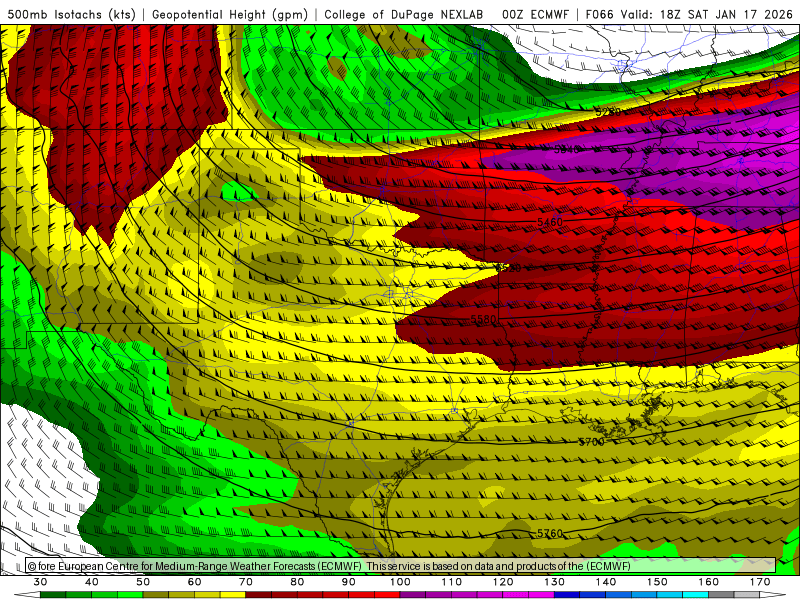The image size is (800, 600).
Task: Click the 70 value on the color scale
Action: click(246, 582)
